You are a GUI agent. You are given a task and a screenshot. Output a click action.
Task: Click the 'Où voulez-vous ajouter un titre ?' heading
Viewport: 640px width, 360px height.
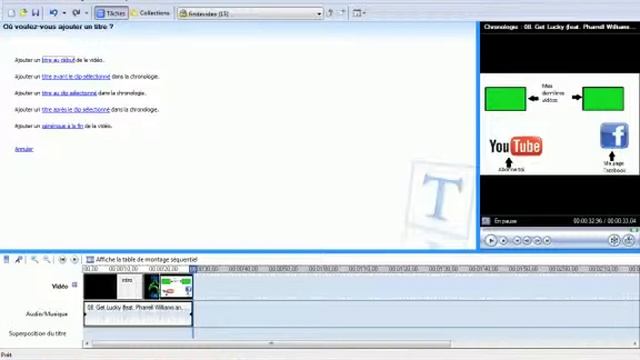coord(58,27)
